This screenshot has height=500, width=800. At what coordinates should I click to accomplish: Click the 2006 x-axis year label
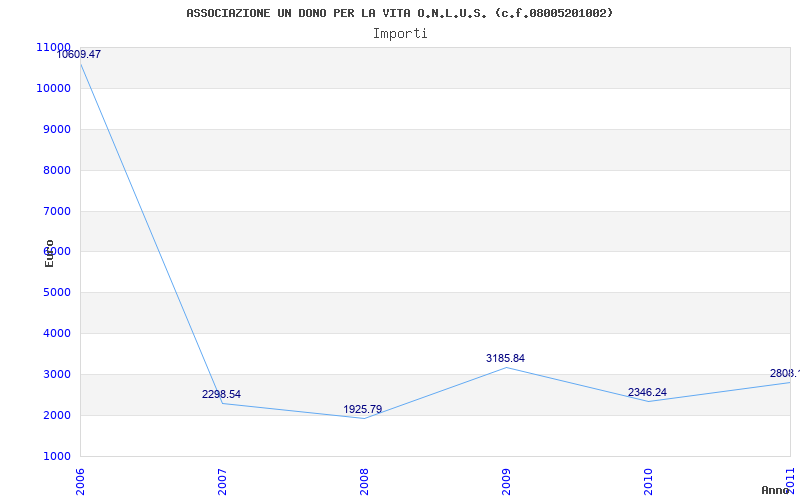coord(80,482)
